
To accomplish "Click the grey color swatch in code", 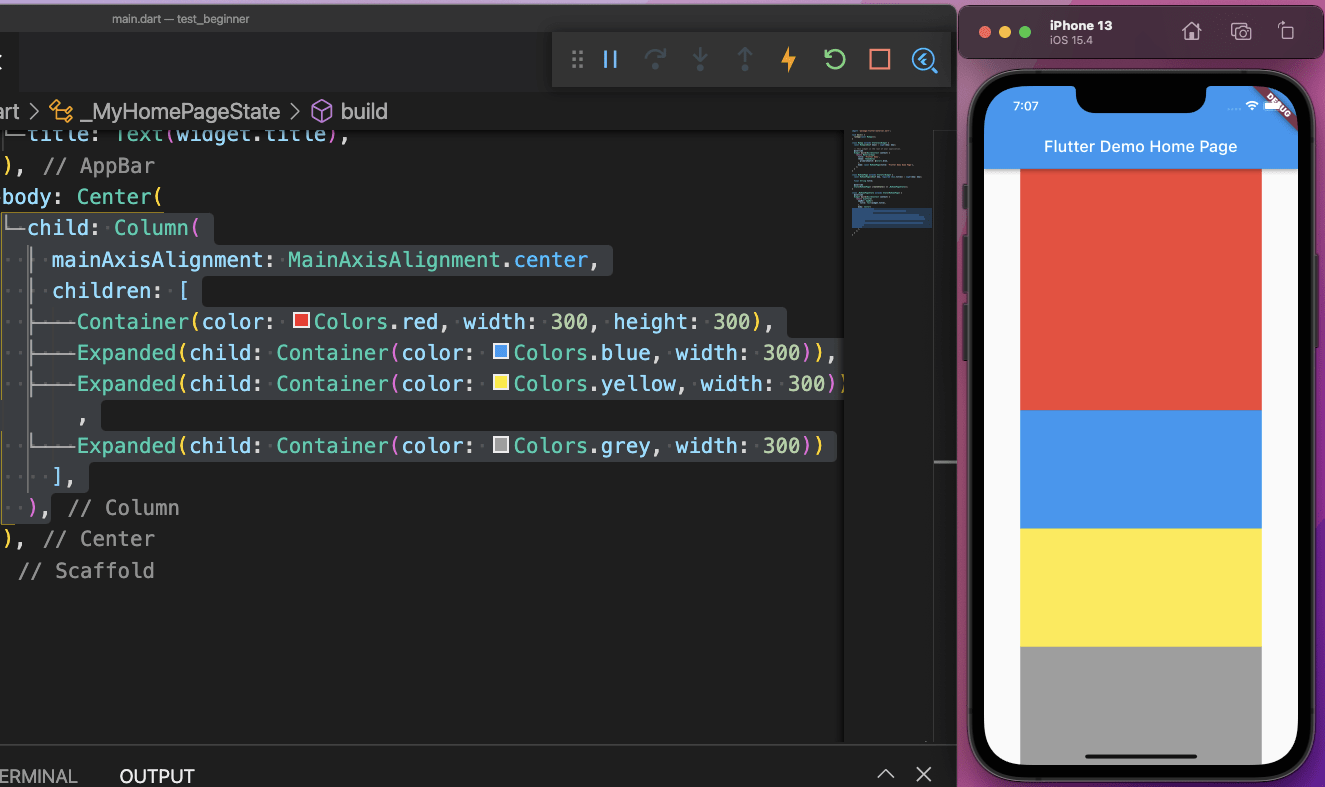I will (501, 445).
